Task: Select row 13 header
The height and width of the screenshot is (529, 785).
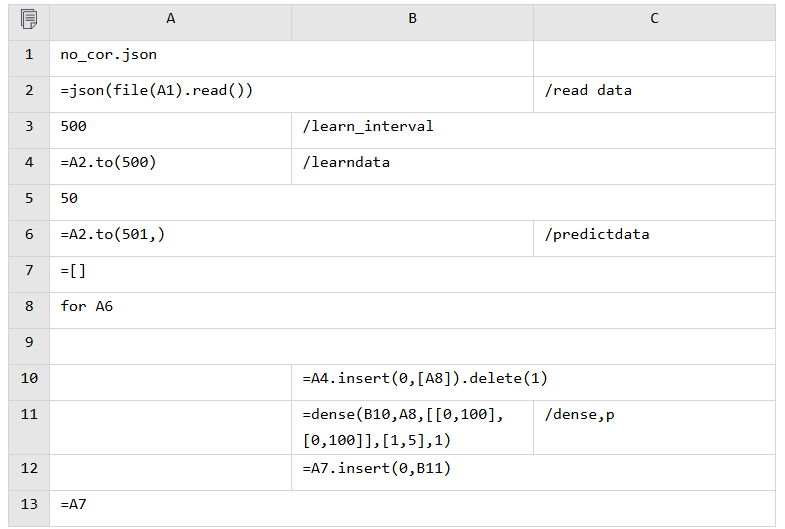Action: tap(29, 505)
